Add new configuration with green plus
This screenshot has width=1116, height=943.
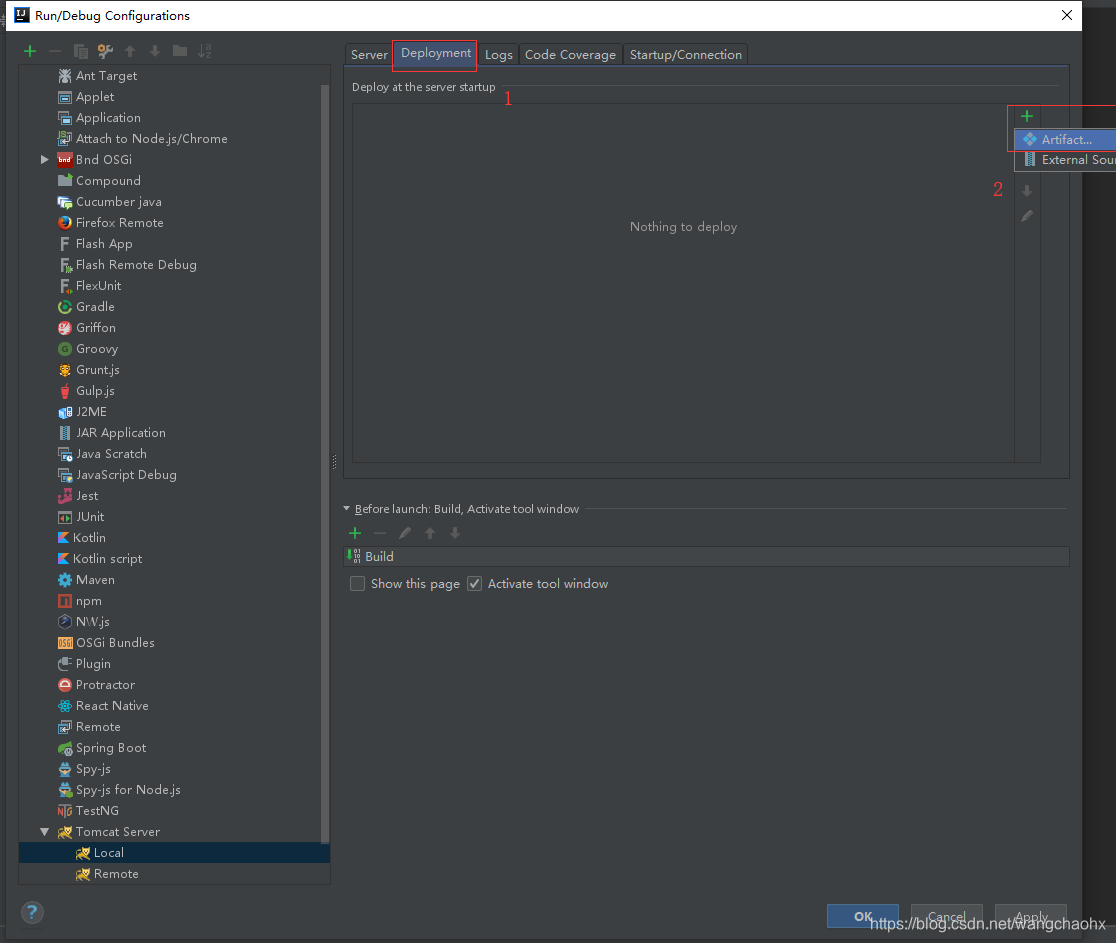(x=30, y=51)
